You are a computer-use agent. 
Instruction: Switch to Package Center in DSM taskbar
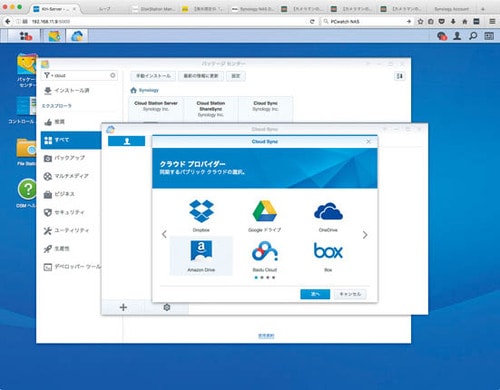(54, 36)
